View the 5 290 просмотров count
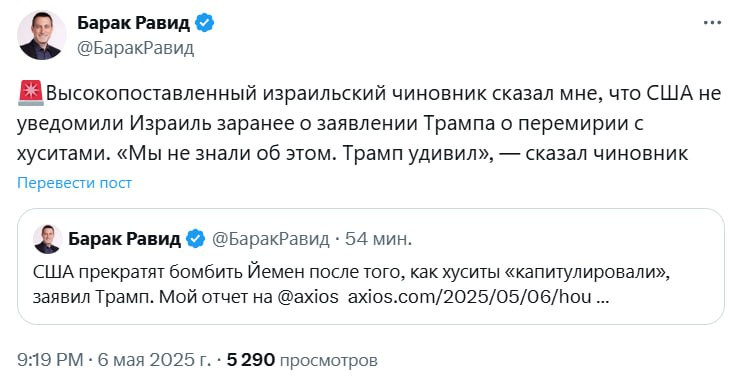The width and height of the screenshot is (743, 383). pos(302,360)
